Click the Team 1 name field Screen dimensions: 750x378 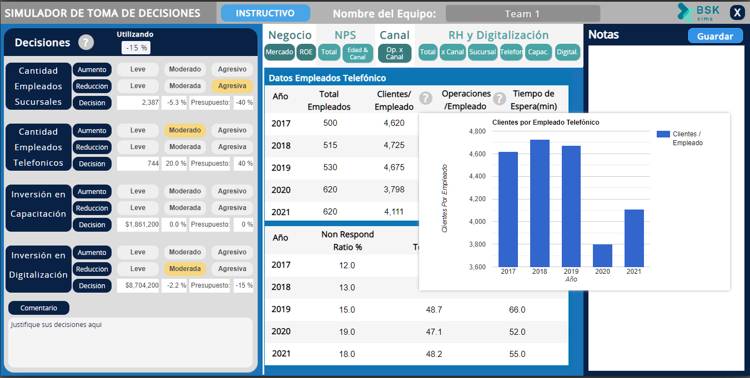(x=523, y=14)
